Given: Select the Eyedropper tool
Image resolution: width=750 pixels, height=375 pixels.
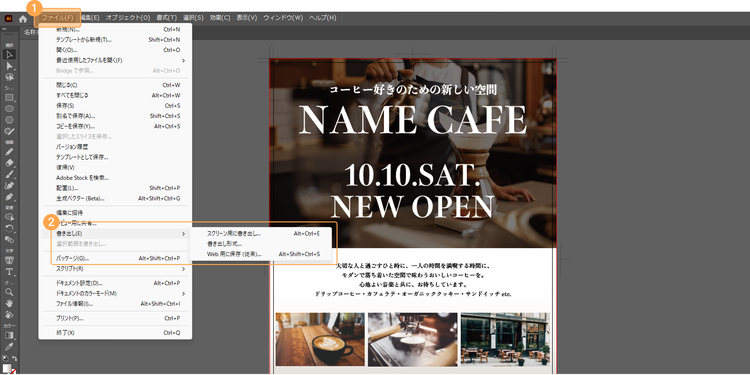Looking at the screenshot, I should pos(9,346).
